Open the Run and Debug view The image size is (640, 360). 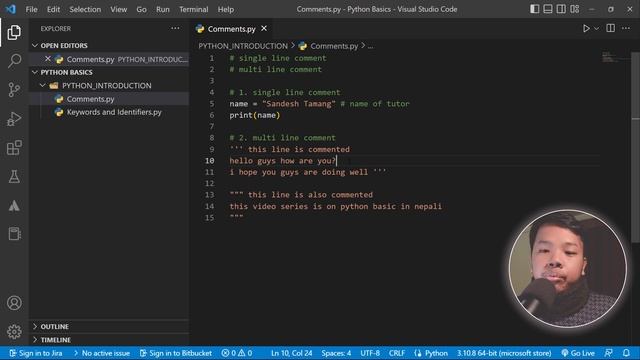coord(14,119)
